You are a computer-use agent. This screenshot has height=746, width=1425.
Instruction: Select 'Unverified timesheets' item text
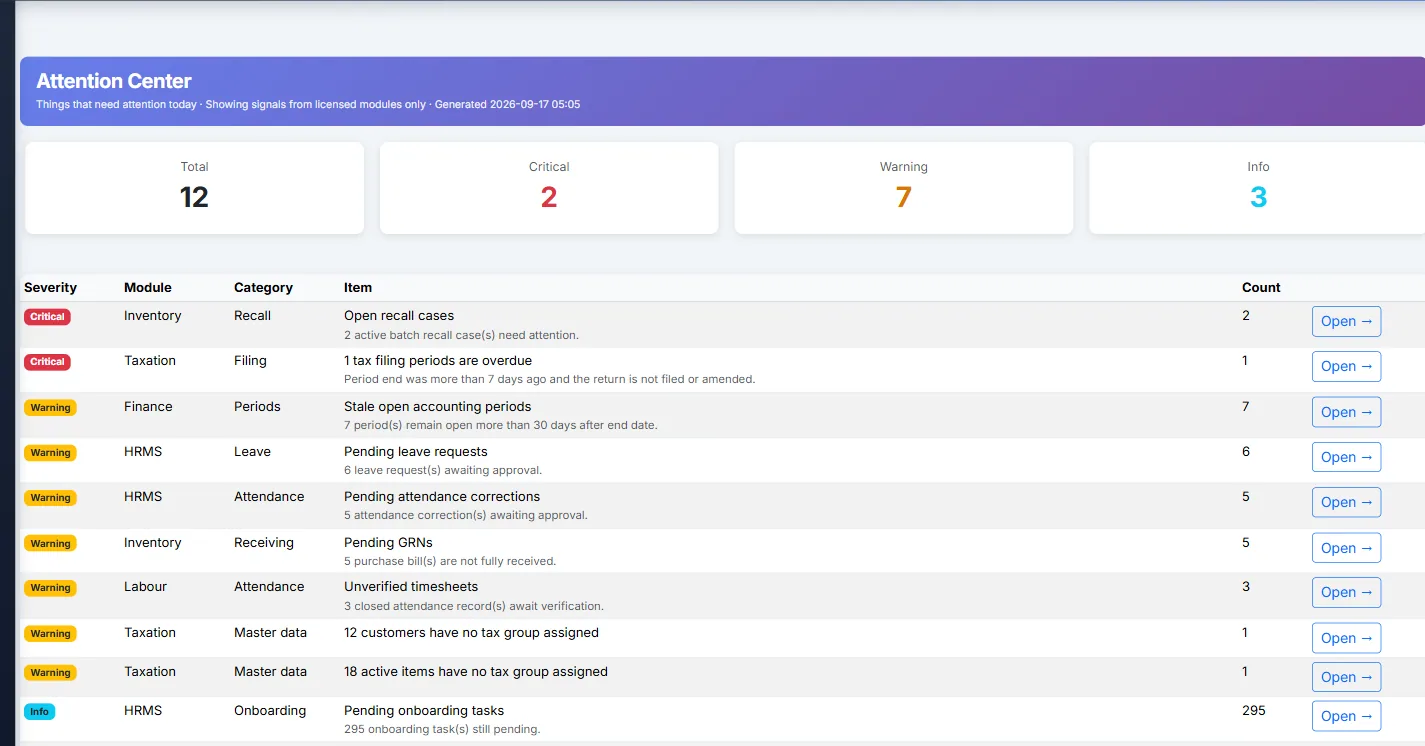tap(411, 586)
